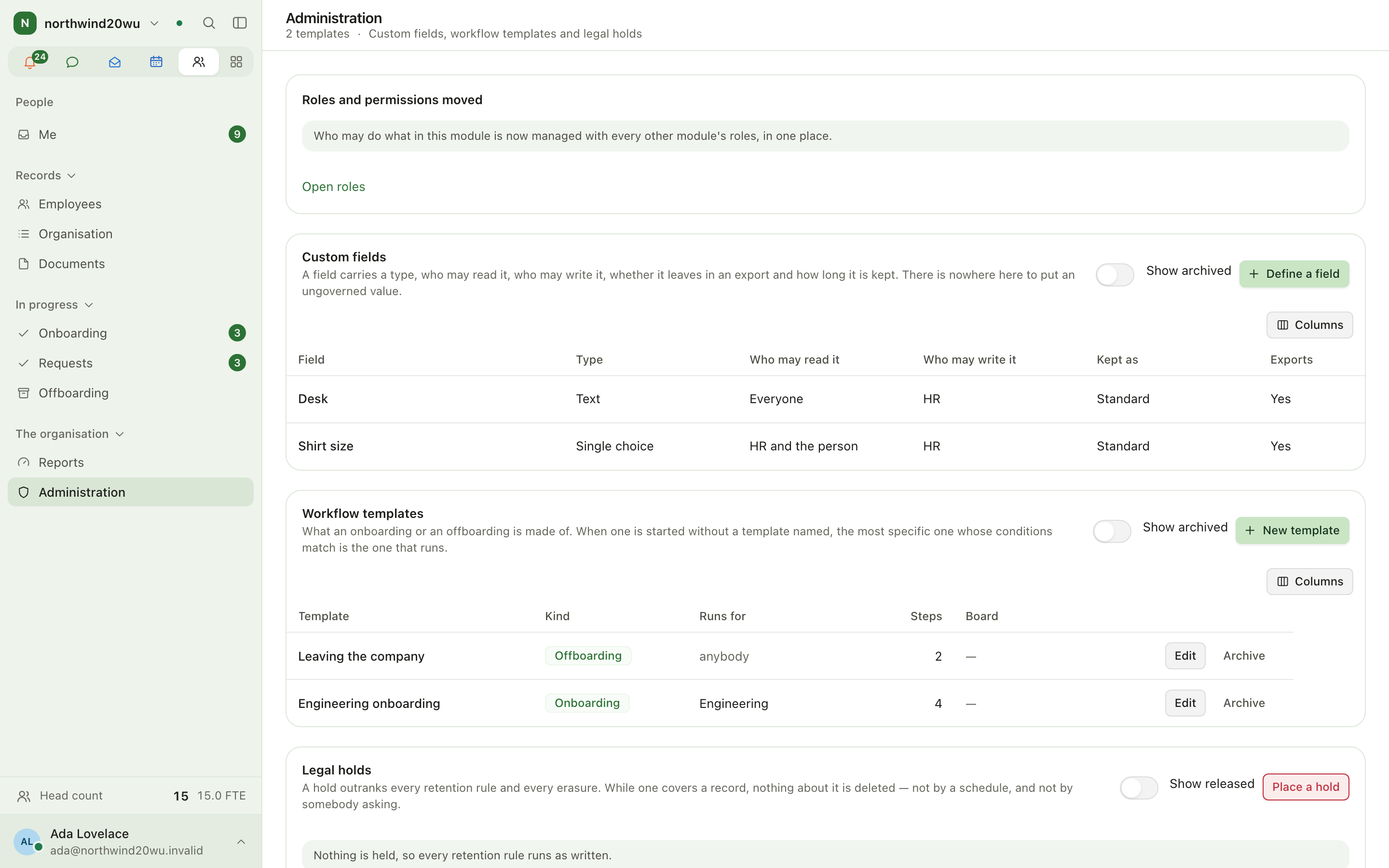1389x868 pixels.
Task: Open Offboarding in the sidebar
Action: tap(130, 393)
